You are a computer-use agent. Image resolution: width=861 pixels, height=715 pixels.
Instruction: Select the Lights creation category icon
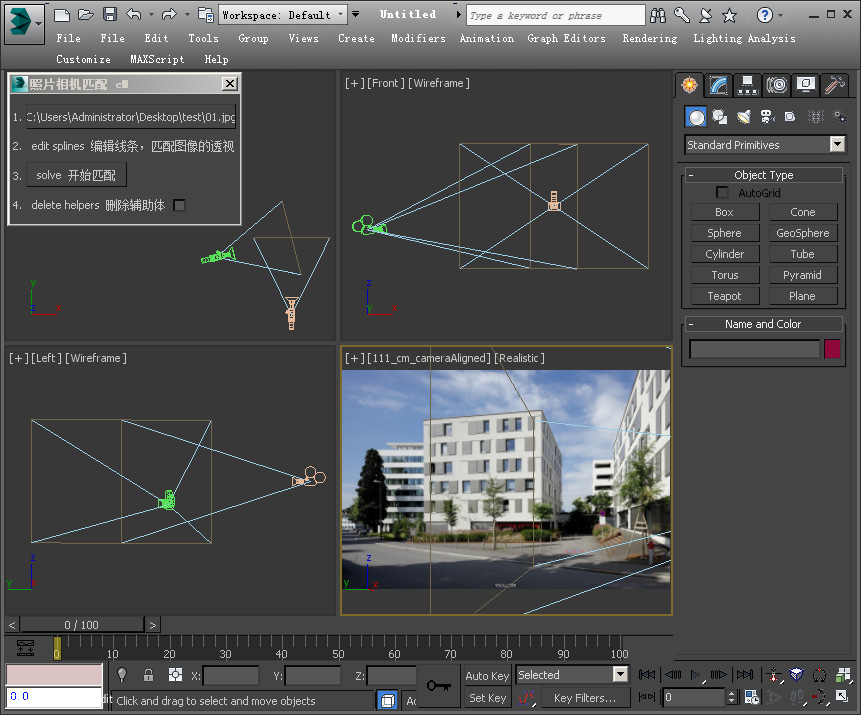[743, 117]
